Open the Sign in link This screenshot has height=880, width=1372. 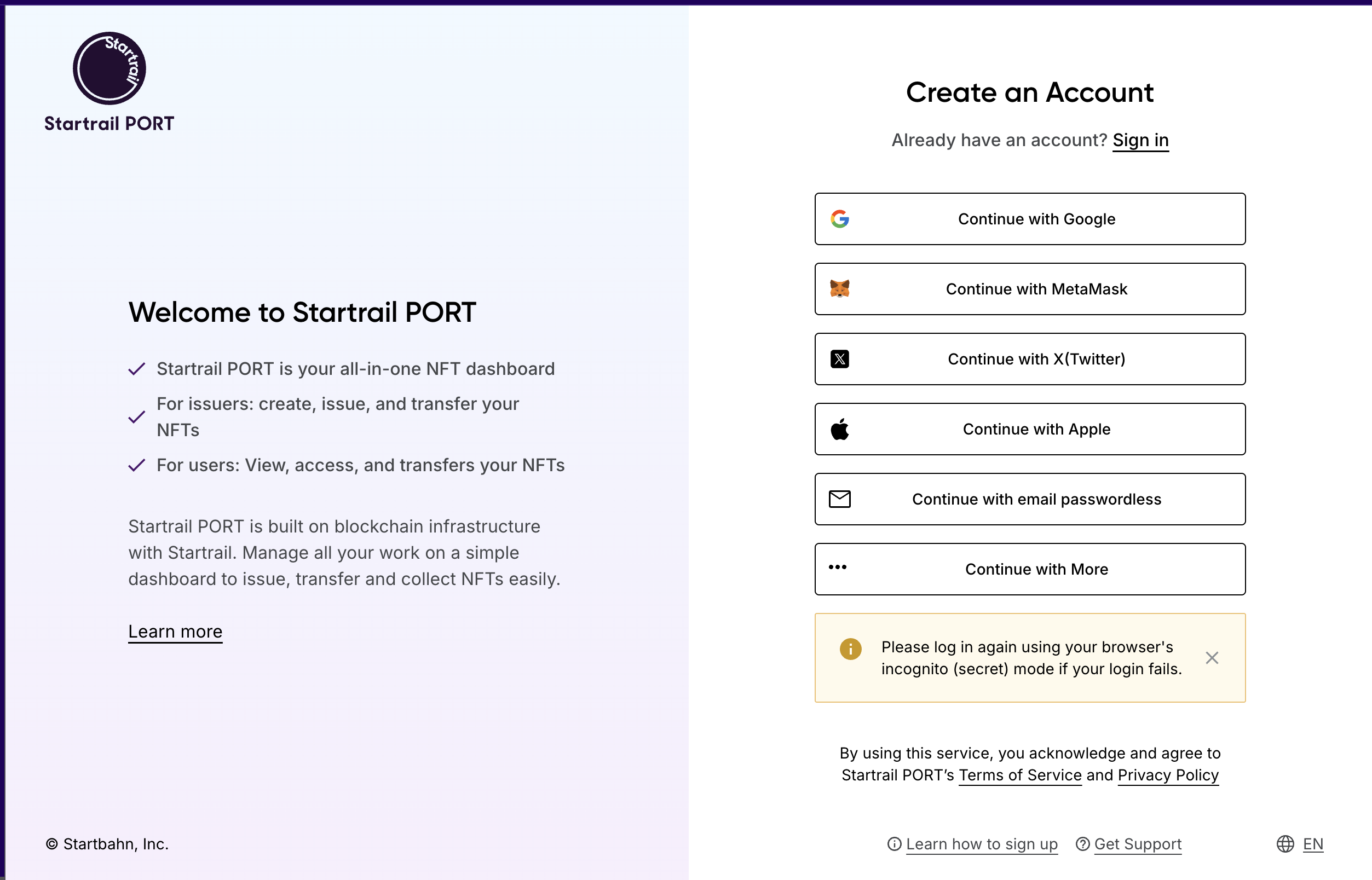pyautogui.click(x=1140, y=140)
